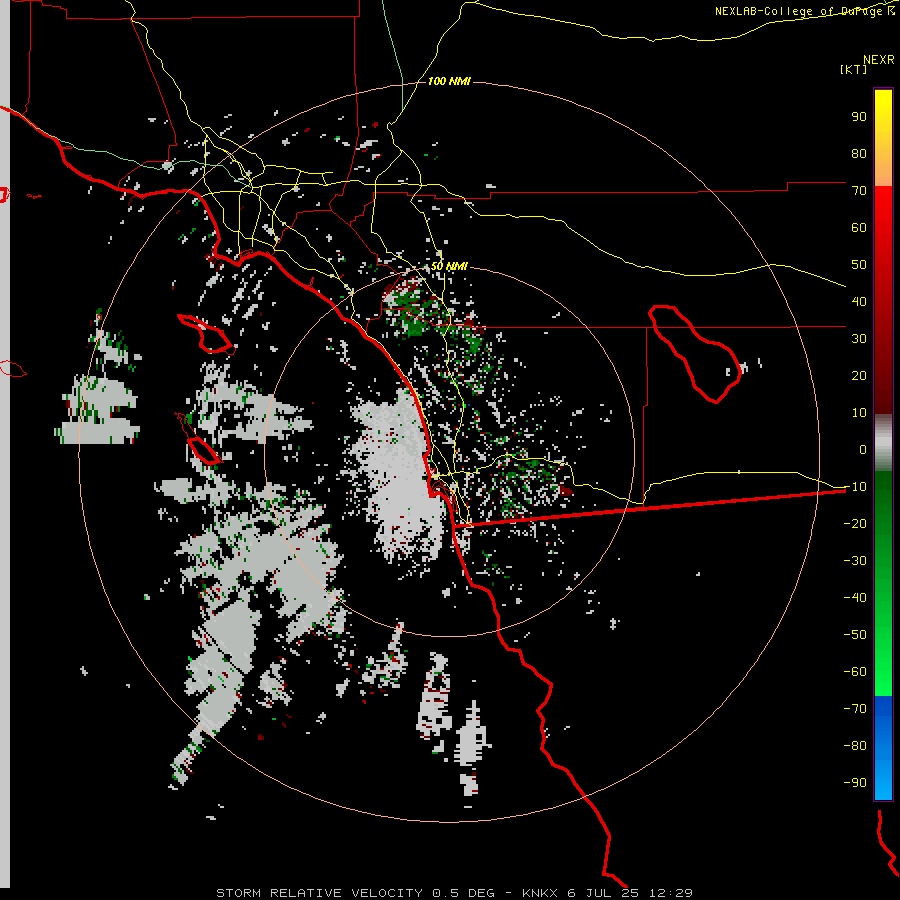The image size is (900, 900).
Task: Click the "100 NMI" range ring label
Action: click(x=449, y=82)
